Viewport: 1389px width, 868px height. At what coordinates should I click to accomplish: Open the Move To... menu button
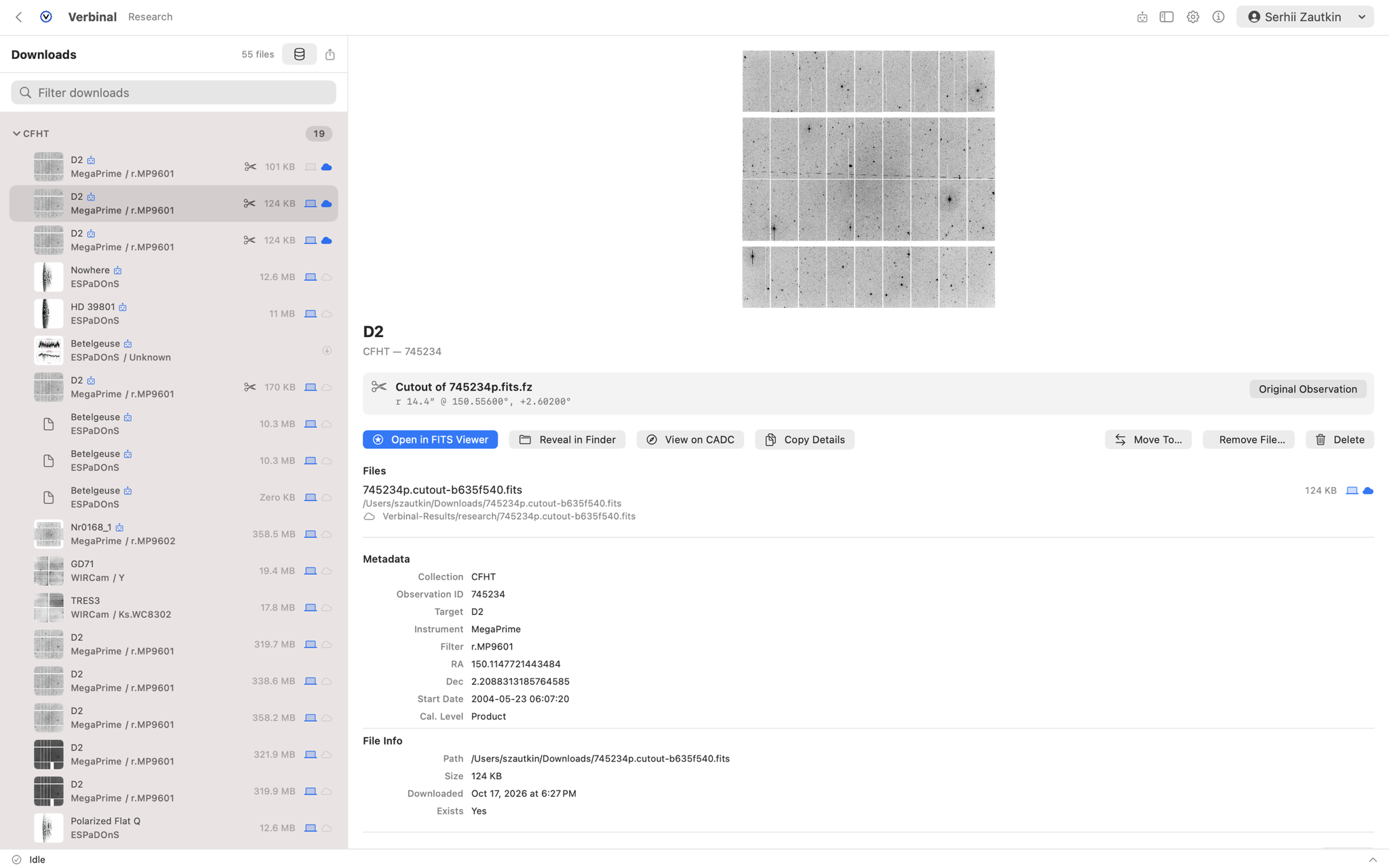[x=1148, y=439]
